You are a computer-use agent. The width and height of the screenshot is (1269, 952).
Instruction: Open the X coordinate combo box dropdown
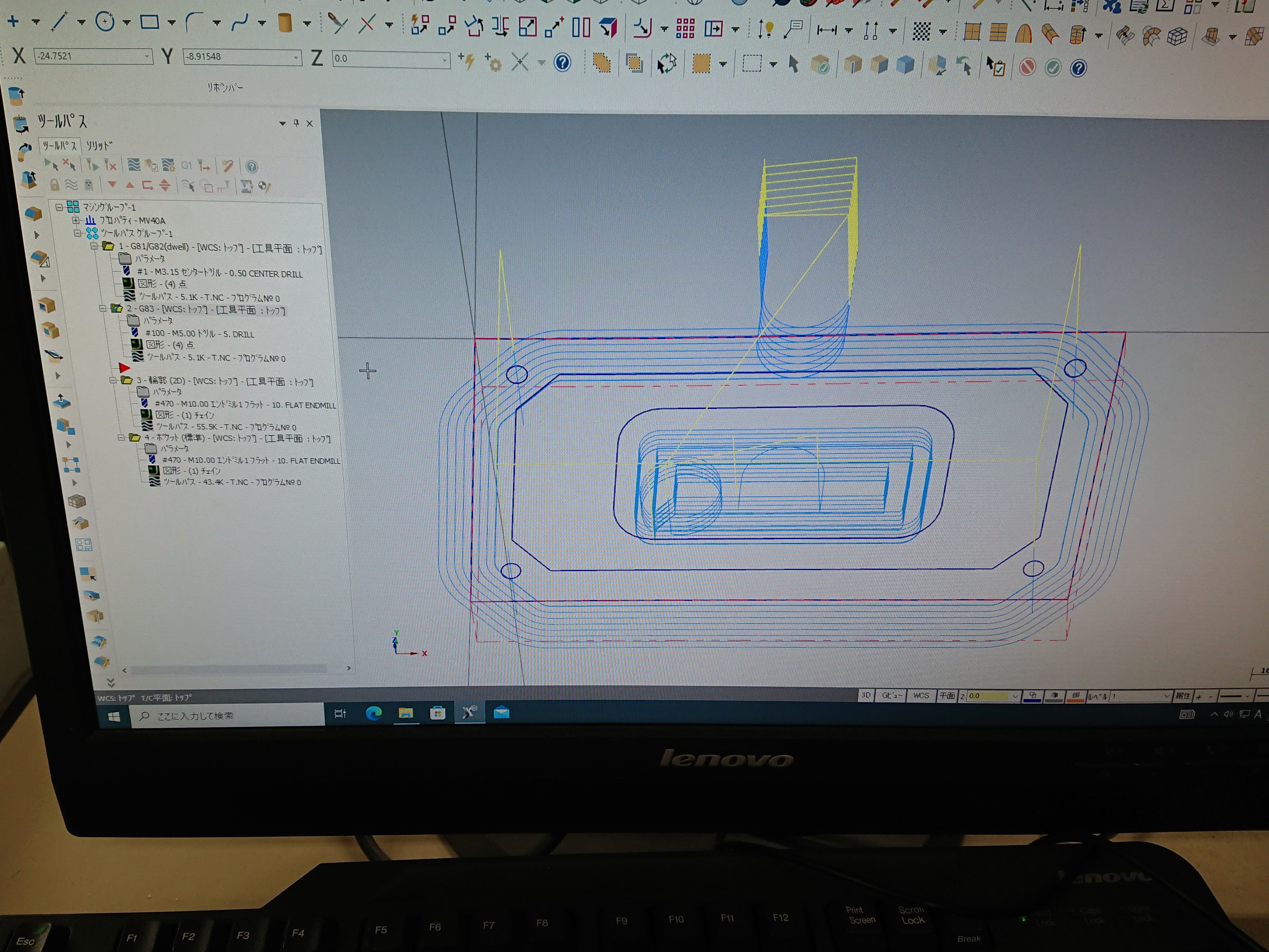click(147, 56)
